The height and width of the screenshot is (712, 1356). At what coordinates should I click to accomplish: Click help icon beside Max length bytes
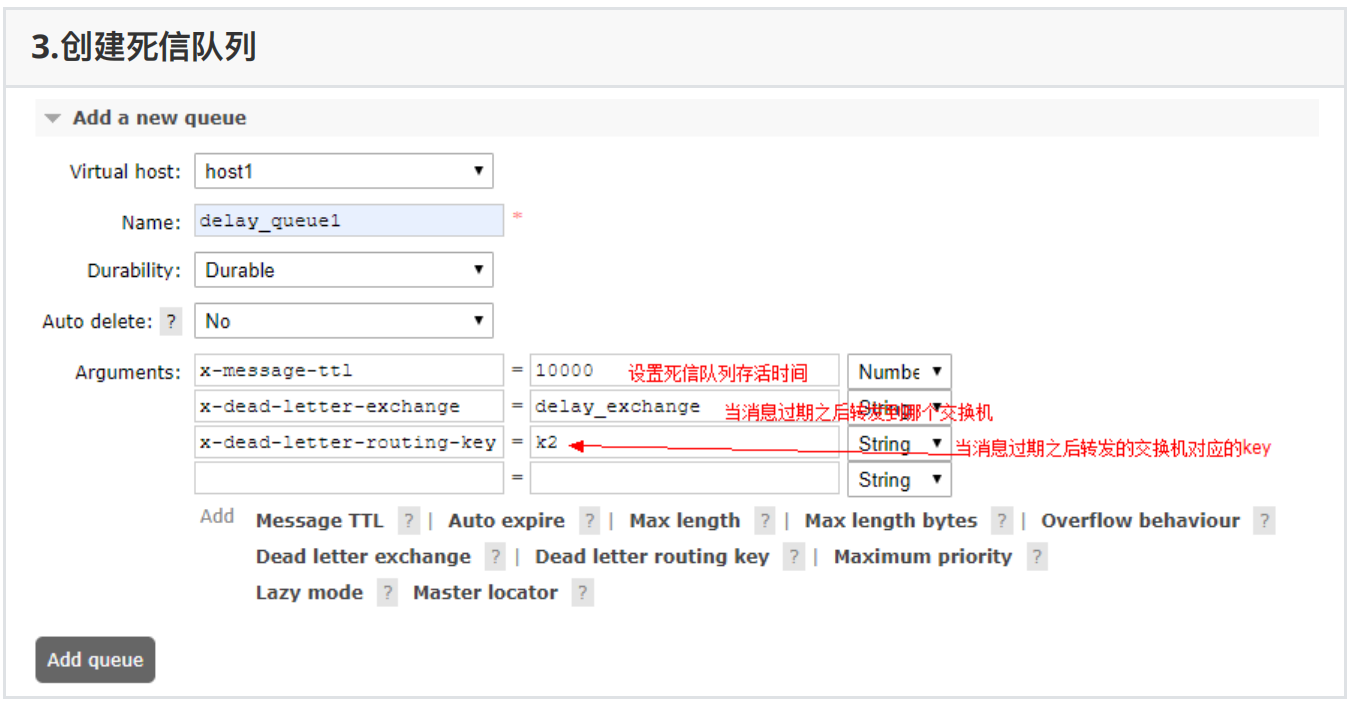[1002, 521]
